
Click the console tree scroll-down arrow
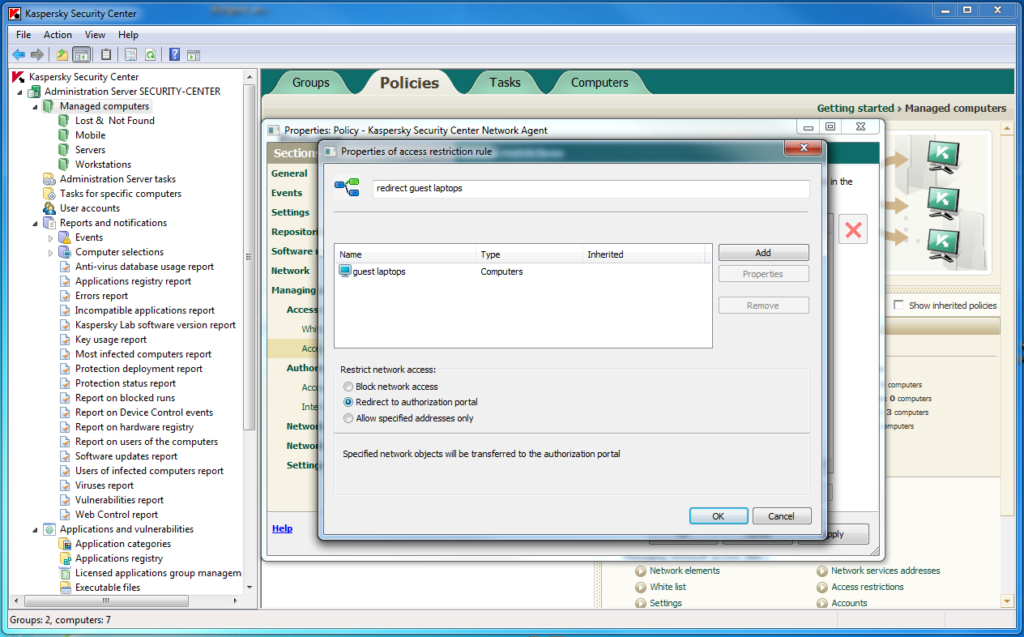click(249, 587)
